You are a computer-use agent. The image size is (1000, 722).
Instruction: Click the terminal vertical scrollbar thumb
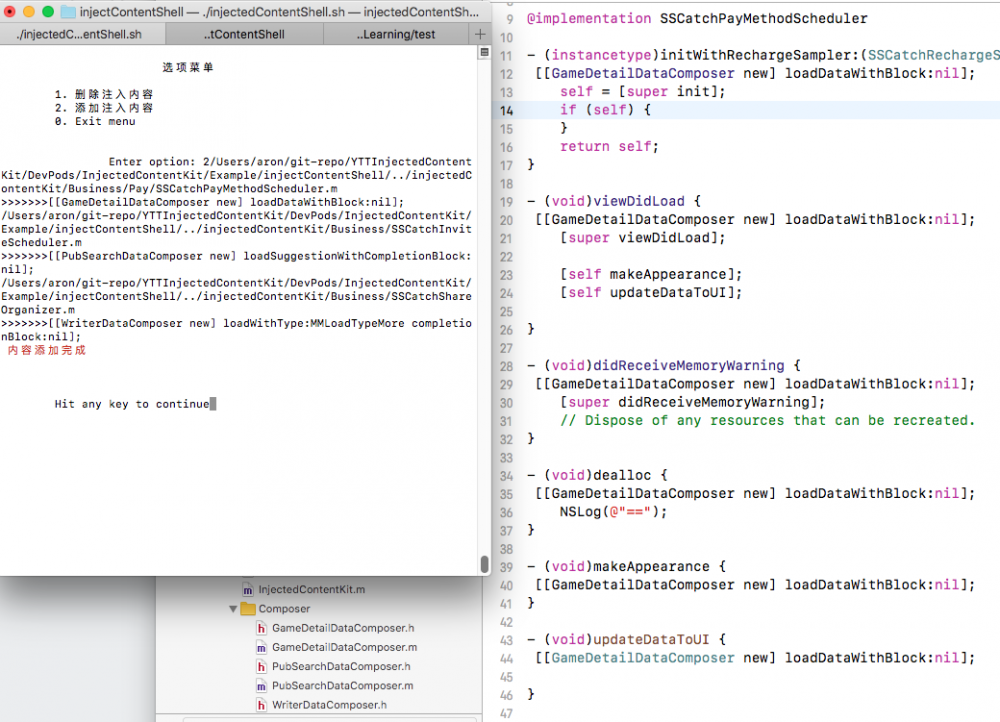[x=484, y=564]
